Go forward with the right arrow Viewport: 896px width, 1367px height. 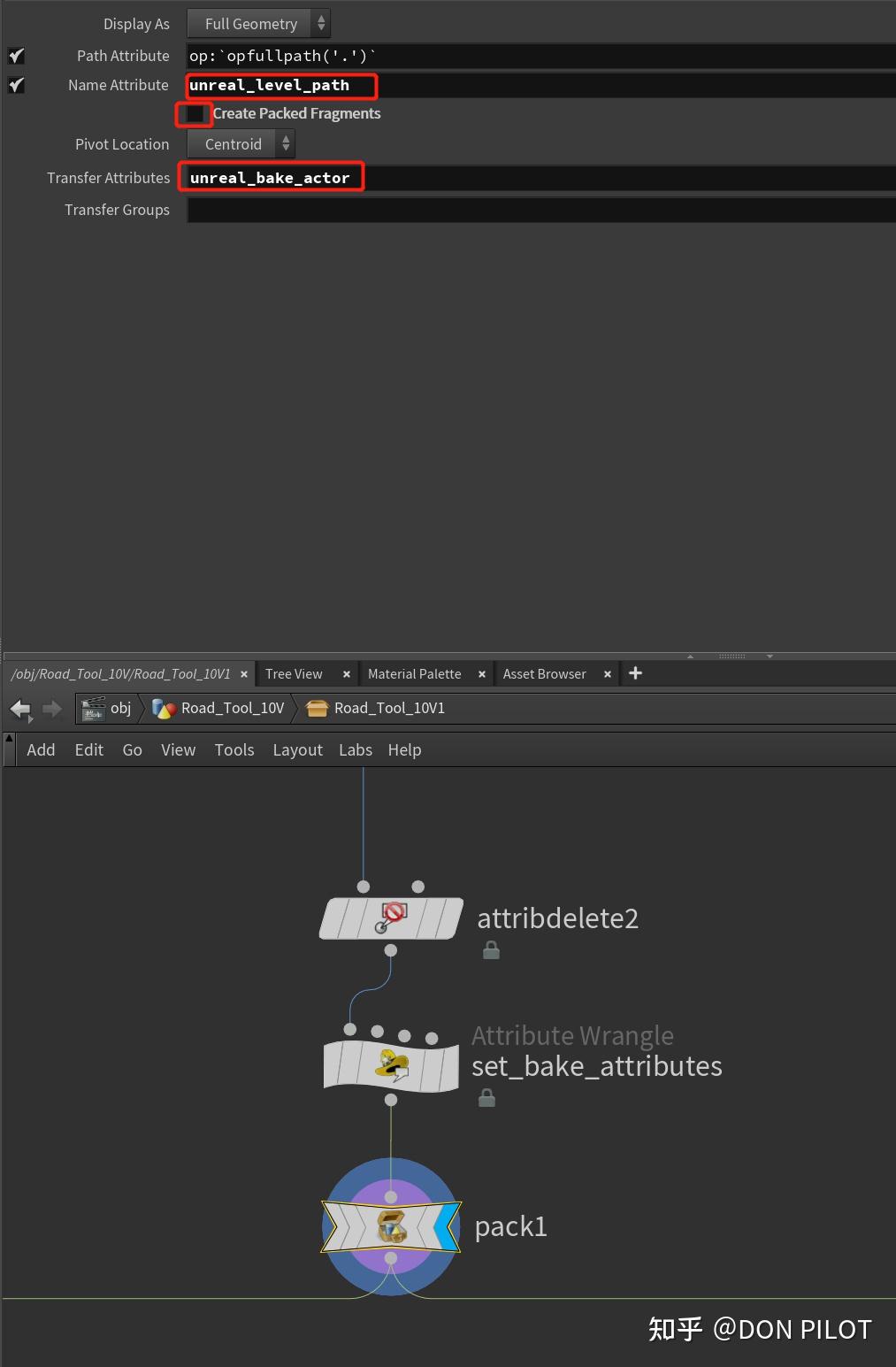(52, 709)
